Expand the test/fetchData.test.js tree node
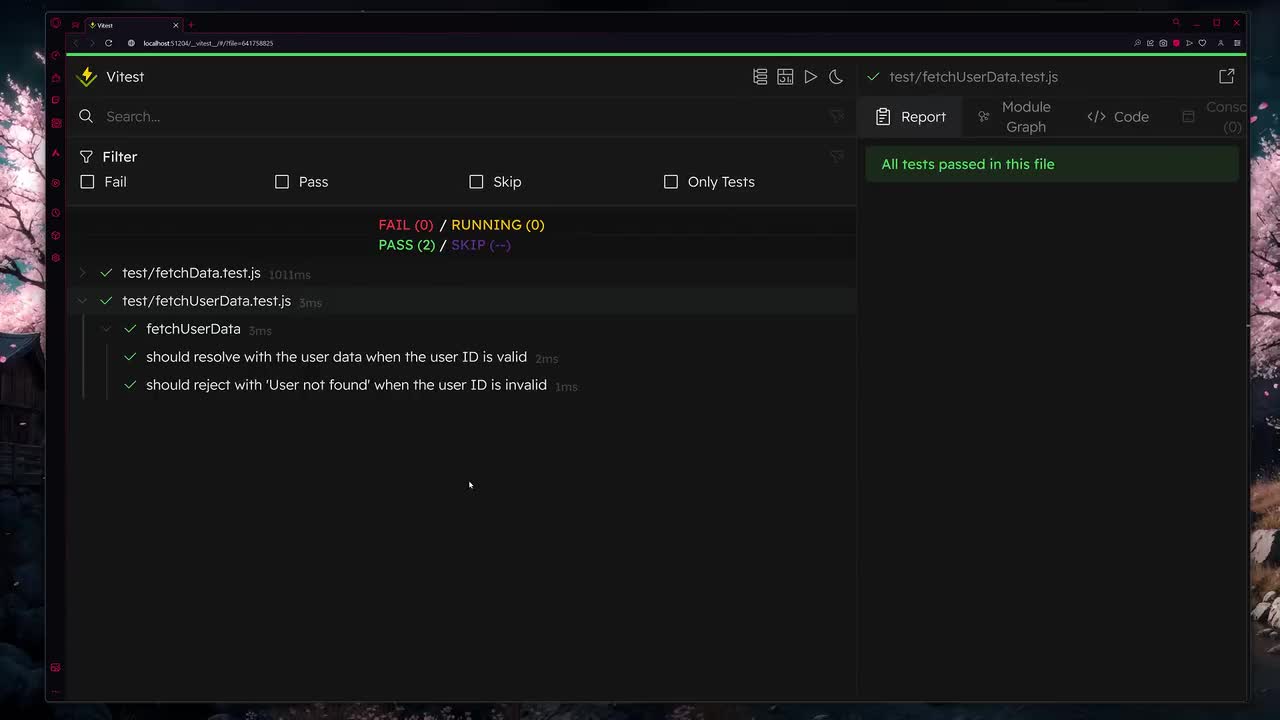 pos(83,273)
